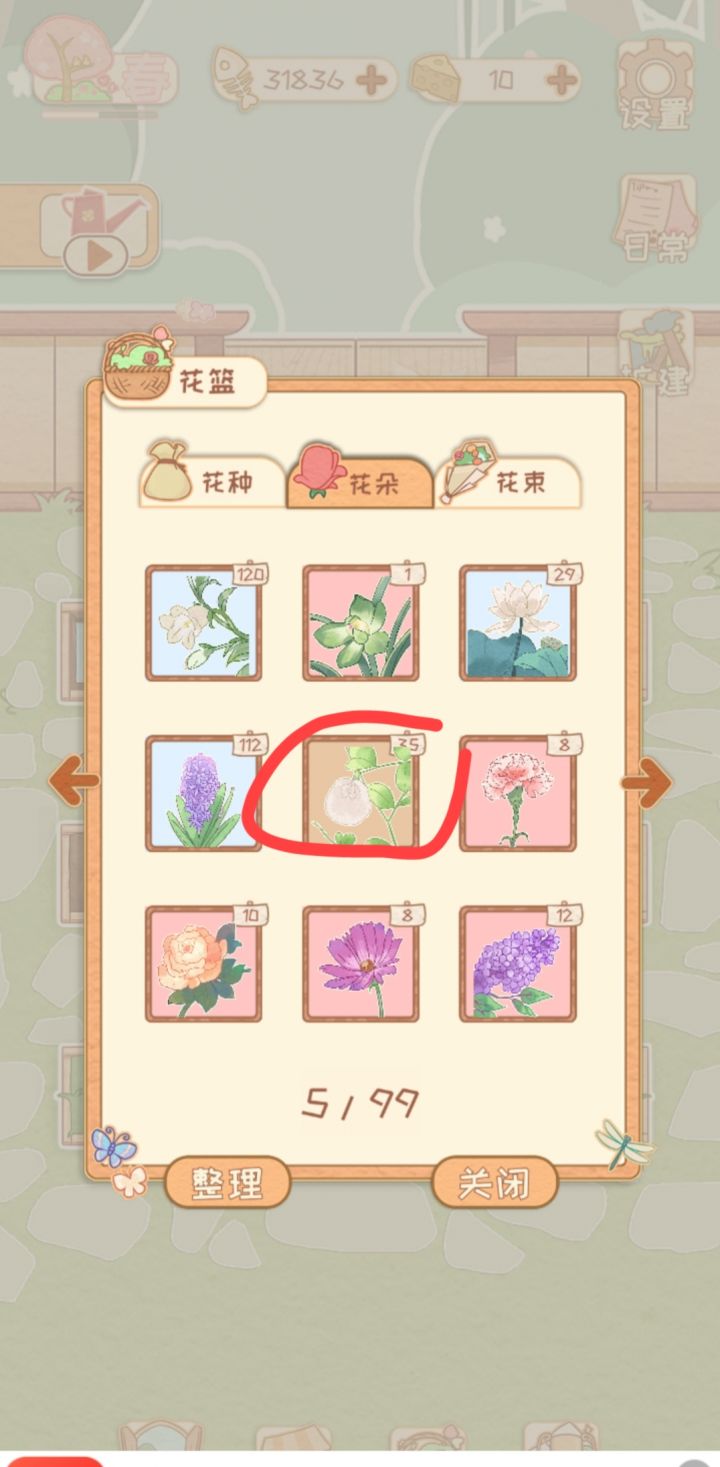Go to the previous page with left arrow
The width and height of the screenshot is (720, 1467).
74,780
